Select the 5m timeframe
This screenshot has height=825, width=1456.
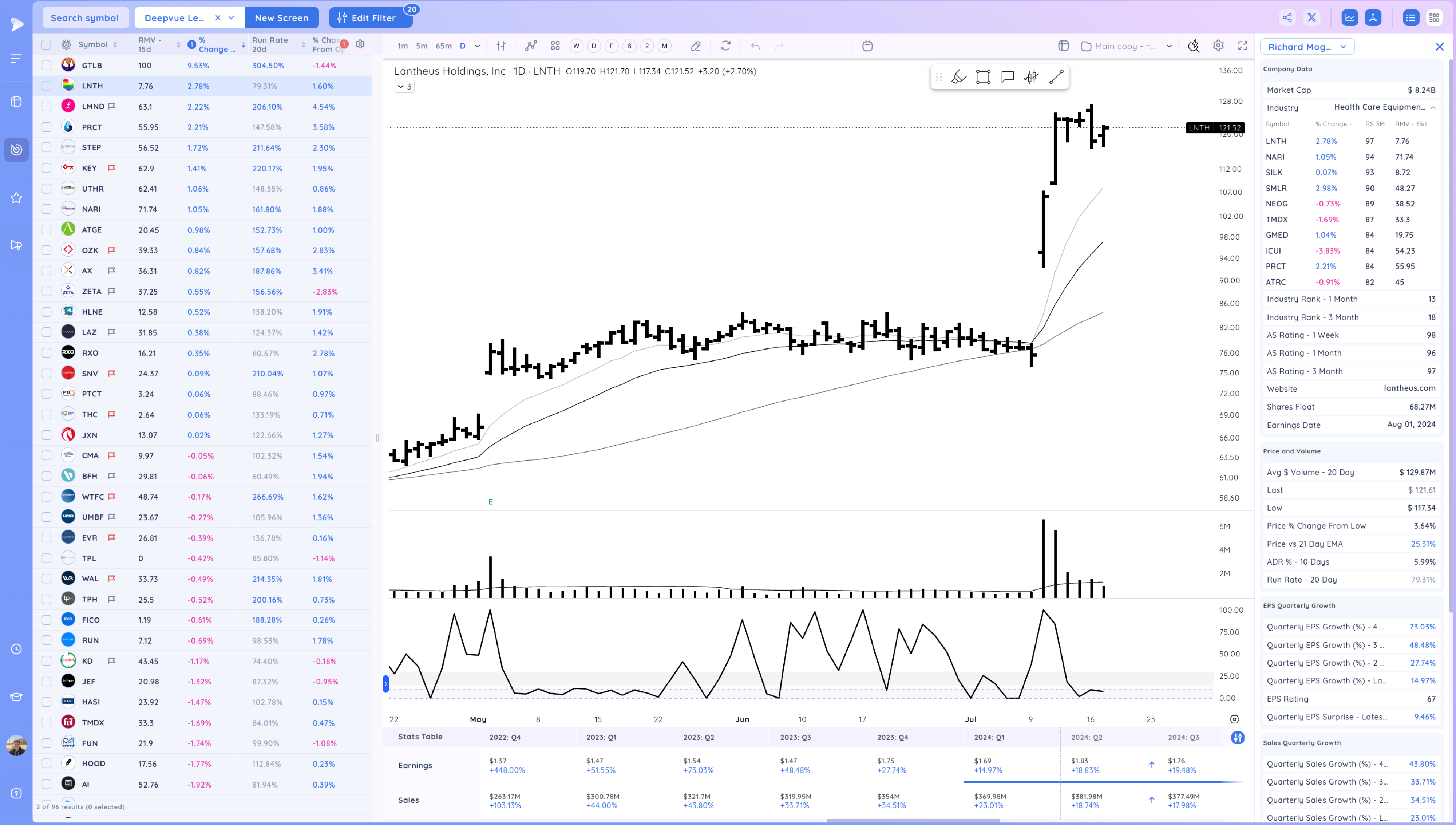(422, 46)
